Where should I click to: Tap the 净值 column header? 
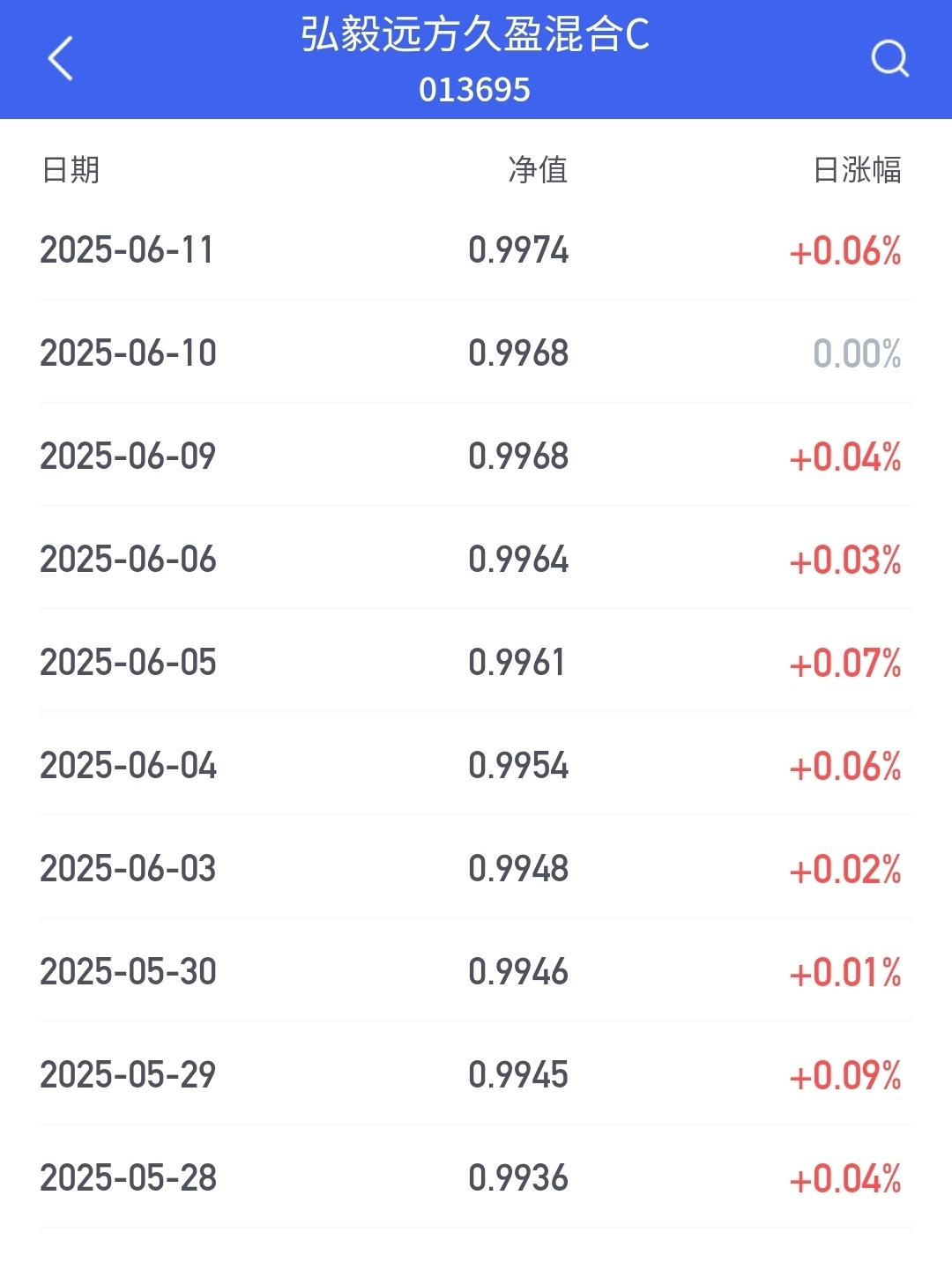pos(538,169)
